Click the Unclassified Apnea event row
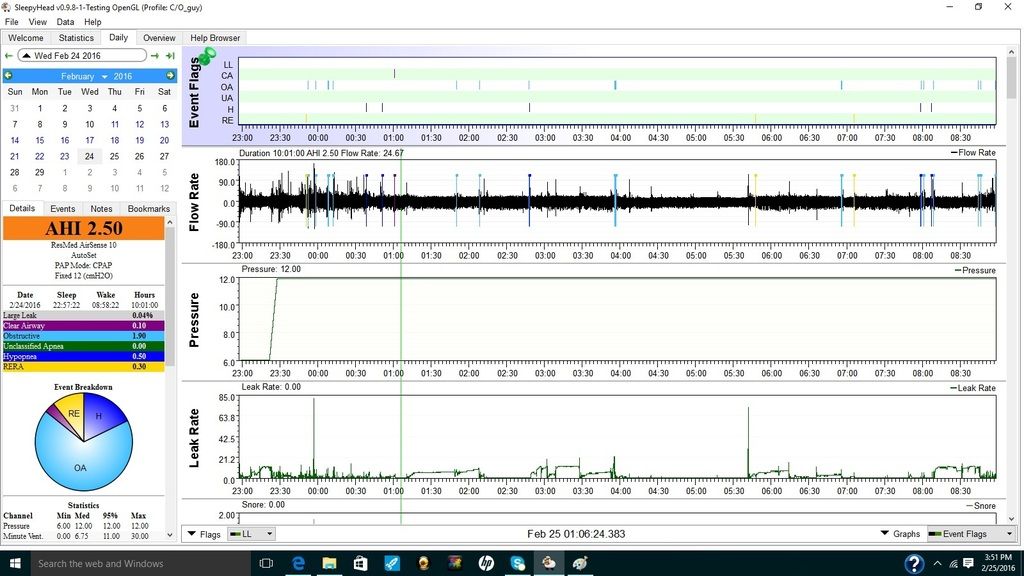 click(84, 346)
